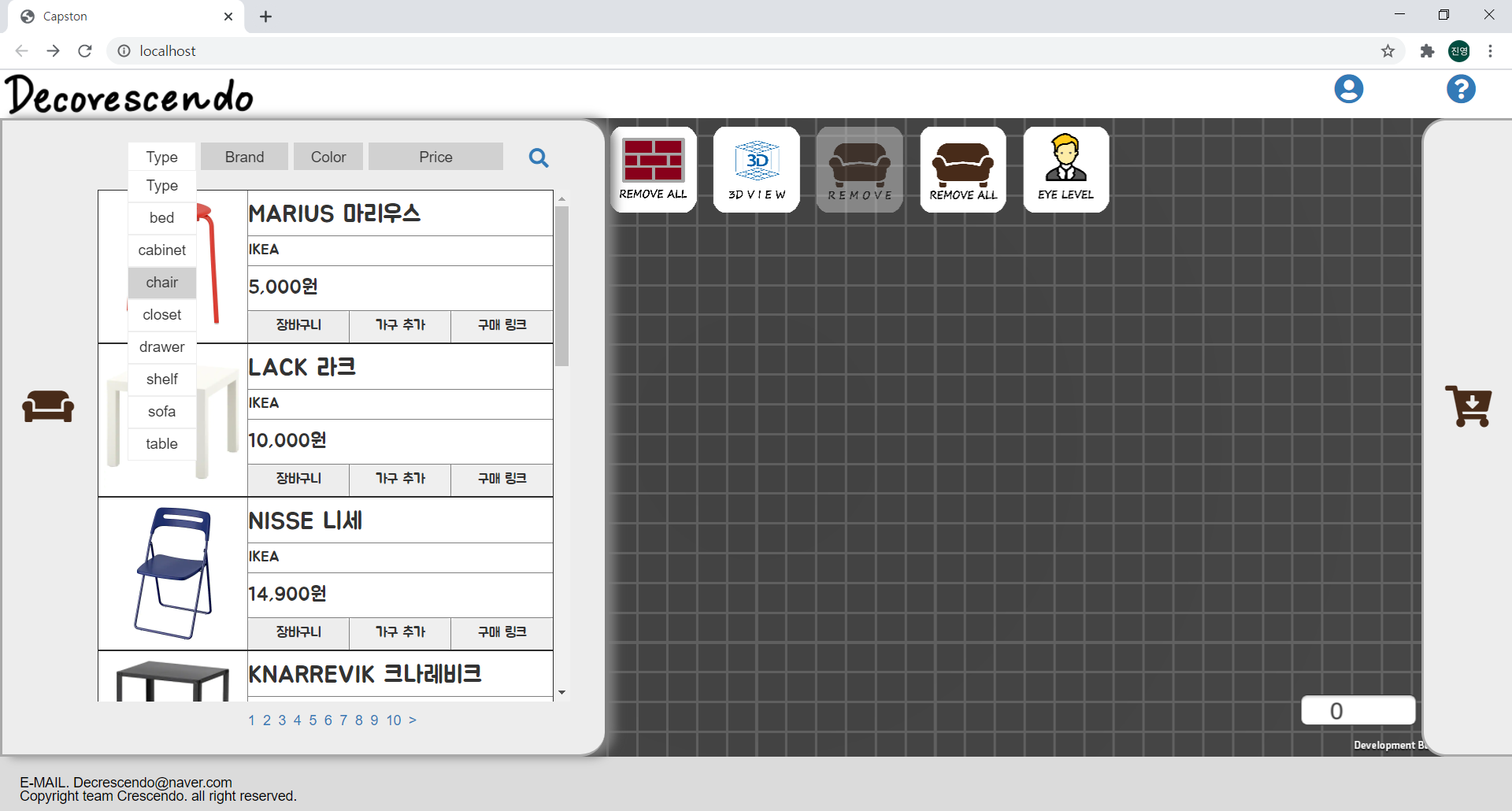Open the 3D VIEW mode
Image resolution: width=1512 pixels, height=811 pixels.
coord(755,169)
